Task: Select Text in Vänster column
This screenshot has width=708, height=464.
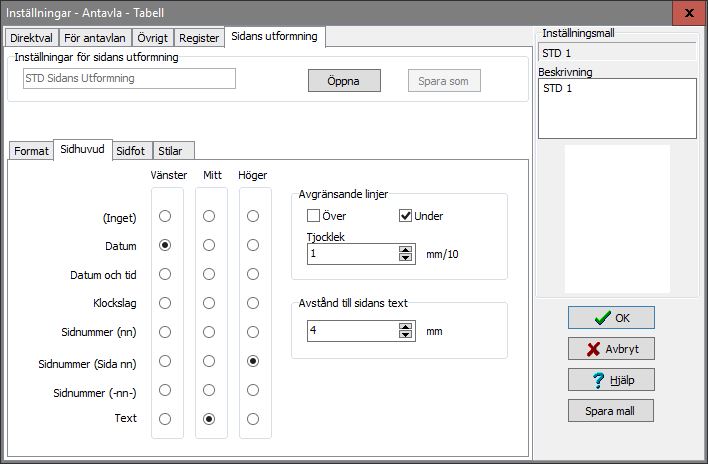Action: (165, 419)
